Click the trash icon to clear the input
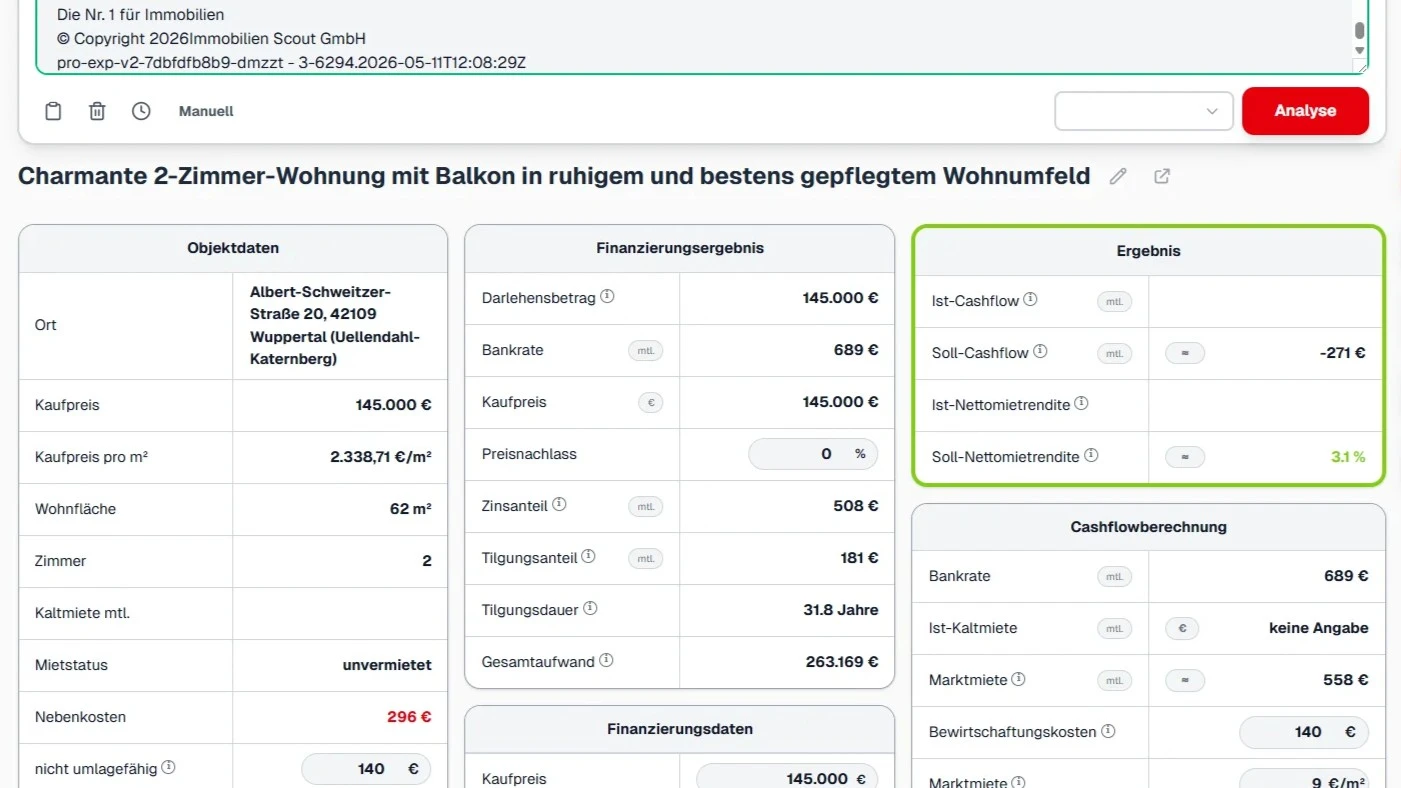Image resolution: width=1401 pixels, height=788 pixels. point(97,111)
